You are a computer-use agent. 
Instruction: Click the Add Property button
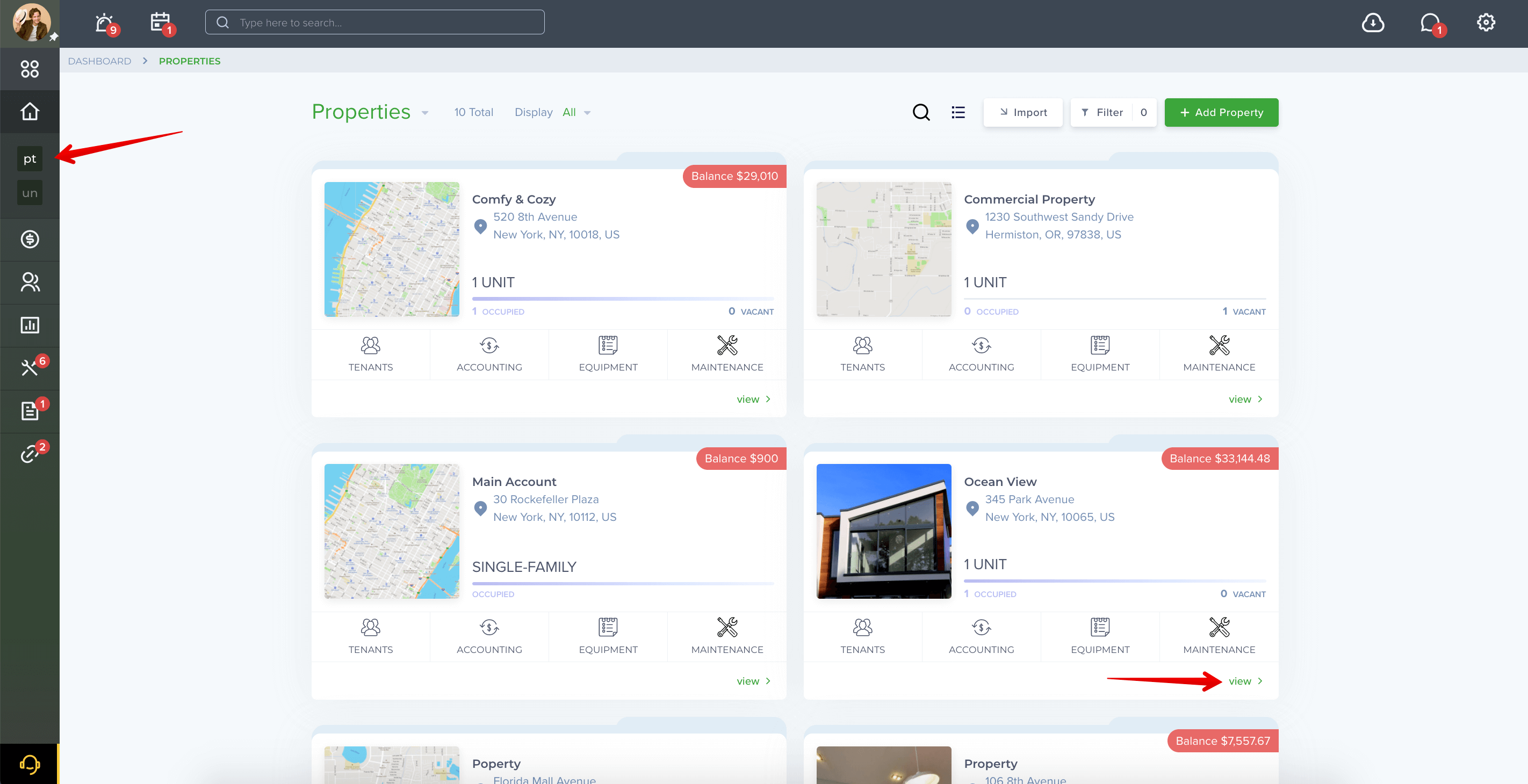tap(1221, 112)
